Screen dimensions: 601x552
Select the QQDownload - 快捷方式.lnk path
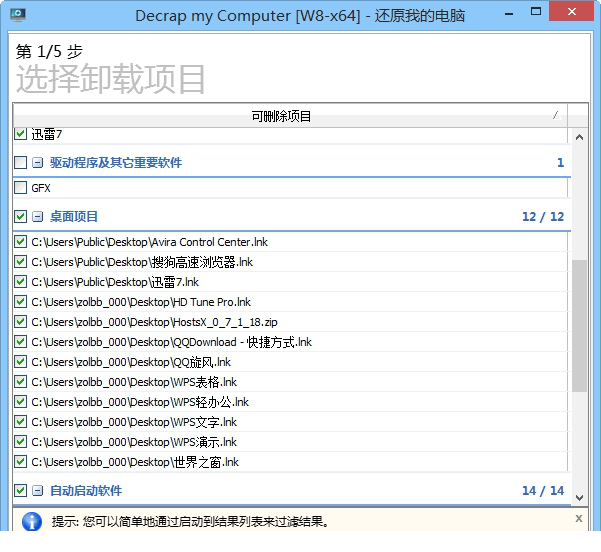171,342
